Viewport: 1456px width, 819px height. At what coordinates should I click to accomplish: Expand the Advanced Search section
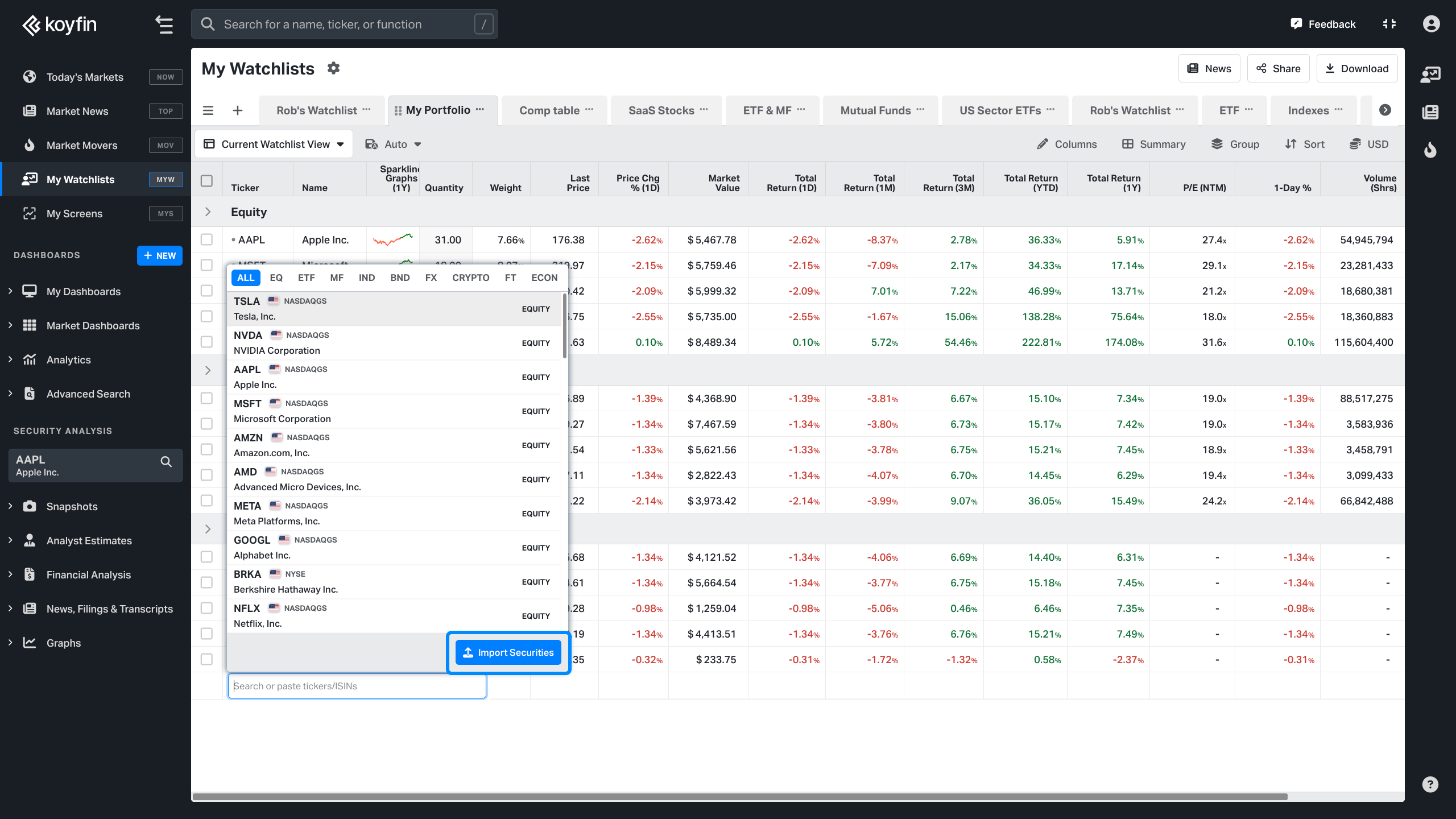point(10,394)
